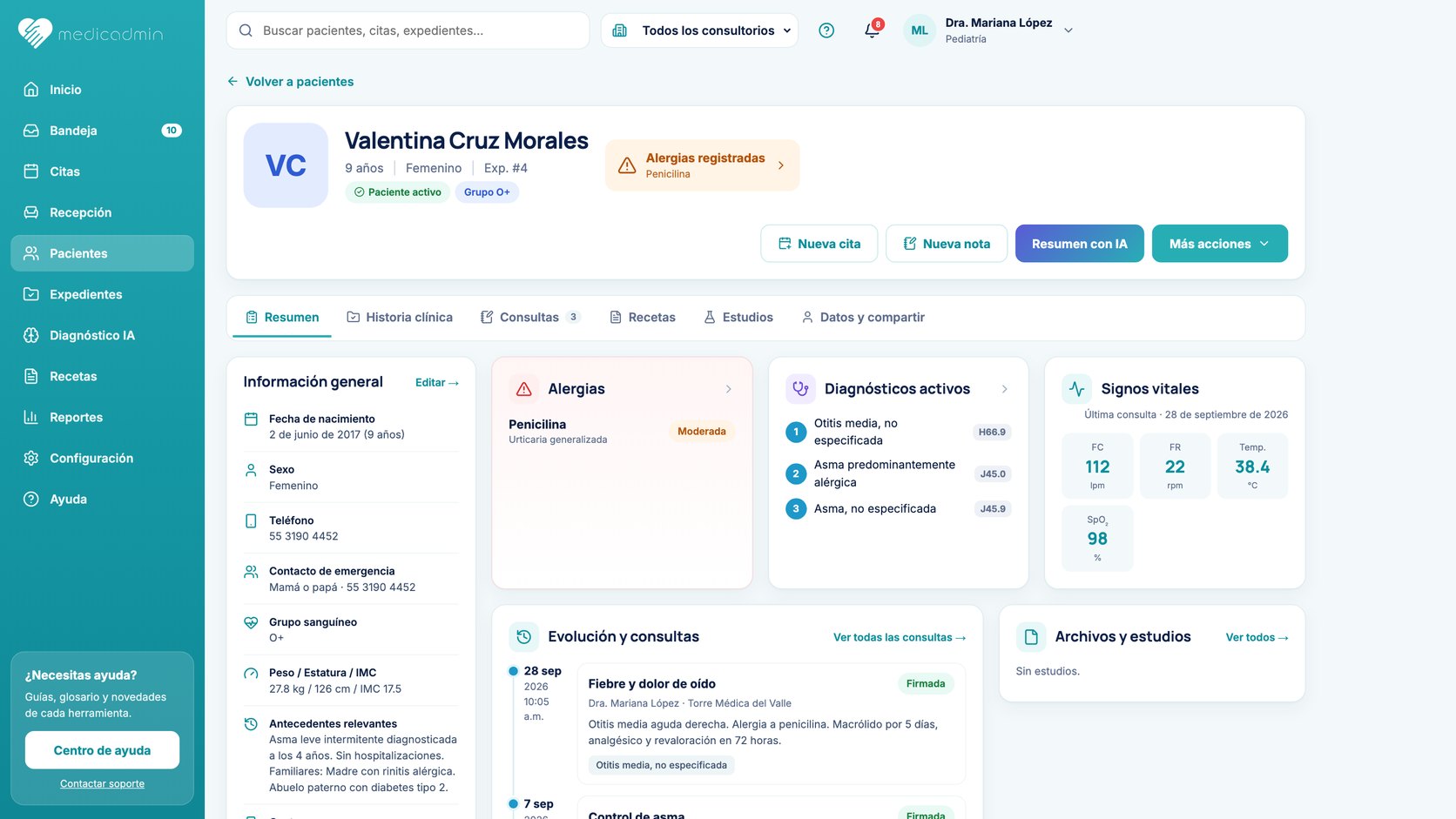Click Evolución y consultas history icon
The height and width of the screenshot is (819, 1456).
524,637
